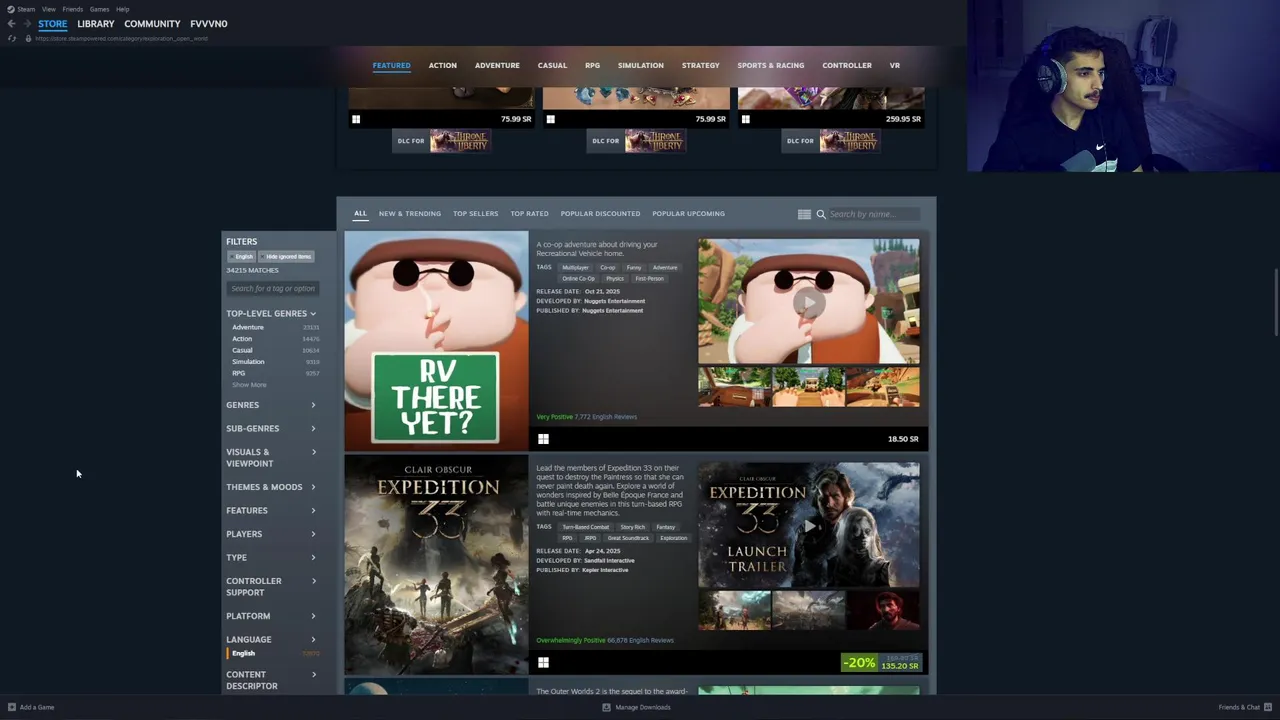Click the page scrollbar thumb on right

(1276, 303)
